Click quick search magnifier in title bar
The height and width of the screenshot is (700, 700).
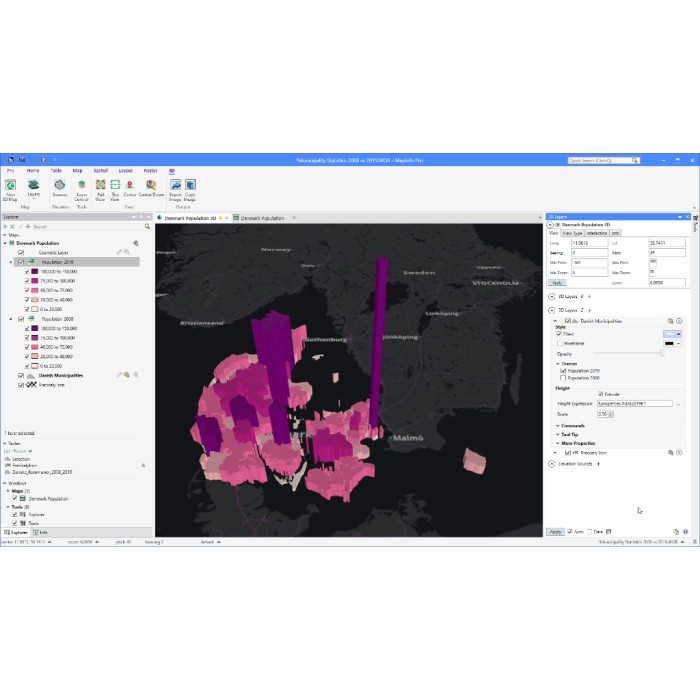coord(634,160)
